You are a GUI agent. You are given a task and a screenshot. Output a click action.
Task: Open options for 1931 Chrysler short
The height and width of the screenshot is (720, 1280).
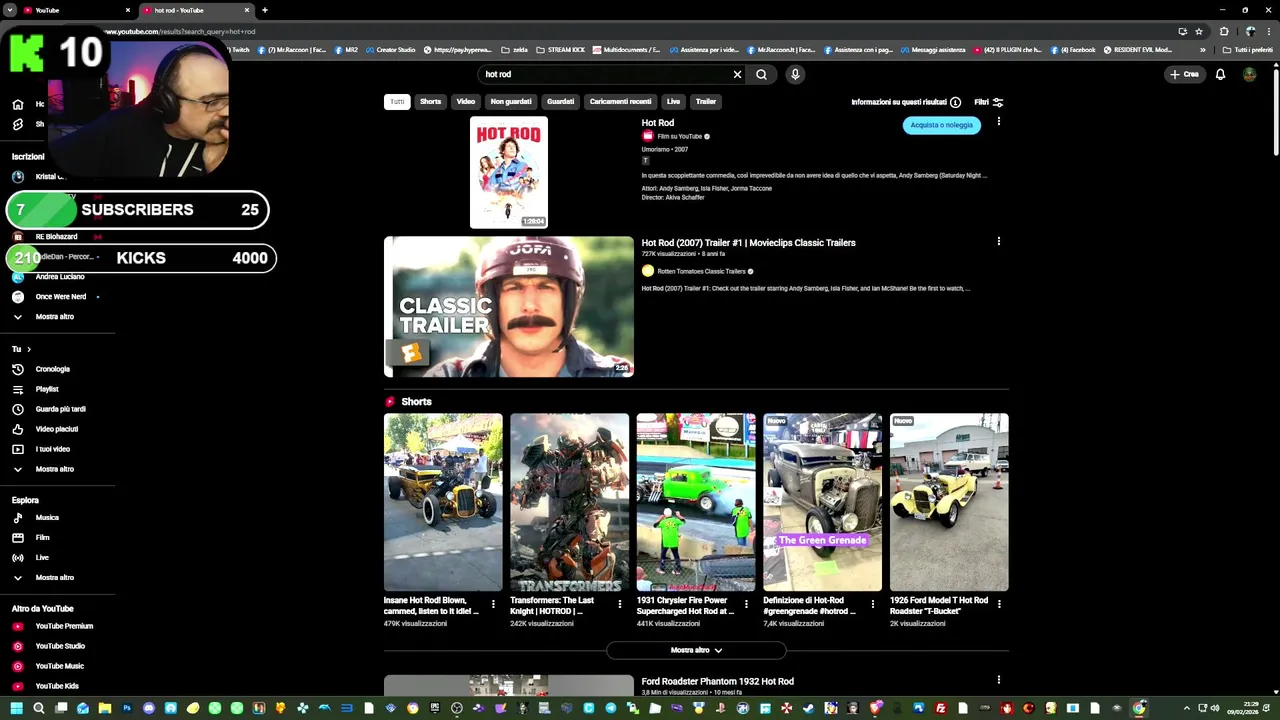tap(746, 604)
